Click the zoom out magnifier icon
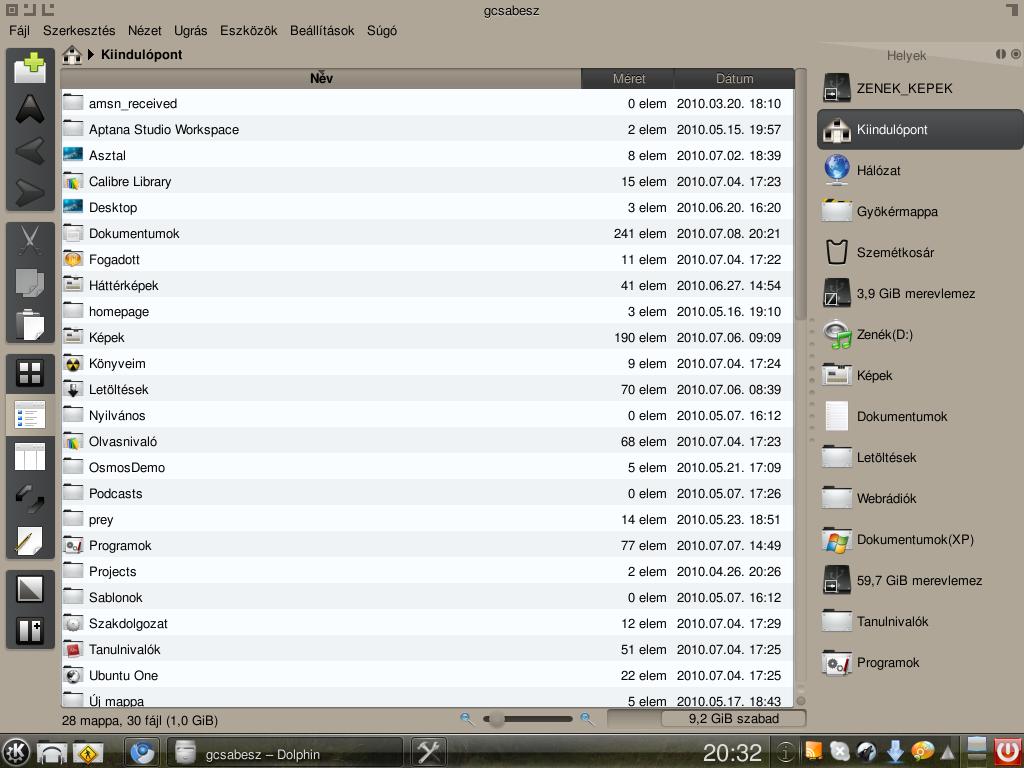The image size is (1024, 768). point(466,718)
